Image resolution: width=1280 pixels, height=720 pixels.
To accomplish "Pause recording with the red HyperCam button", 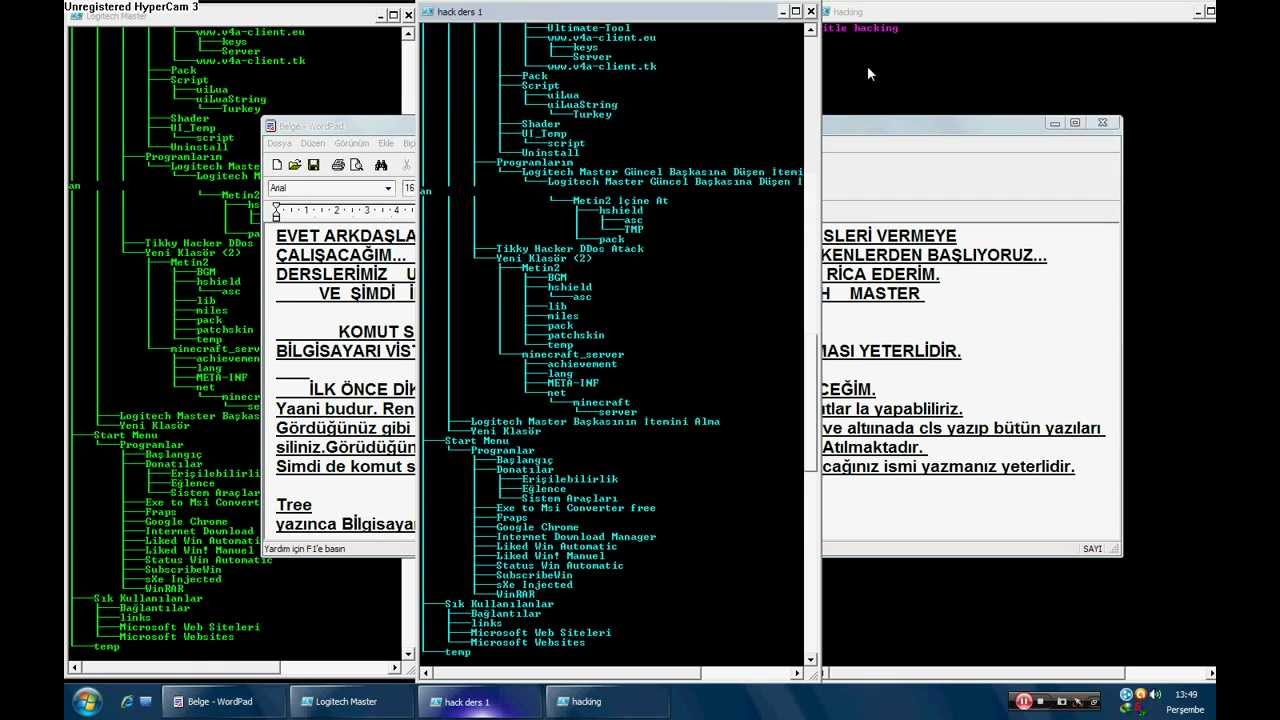I will (x=1023, y=702).
